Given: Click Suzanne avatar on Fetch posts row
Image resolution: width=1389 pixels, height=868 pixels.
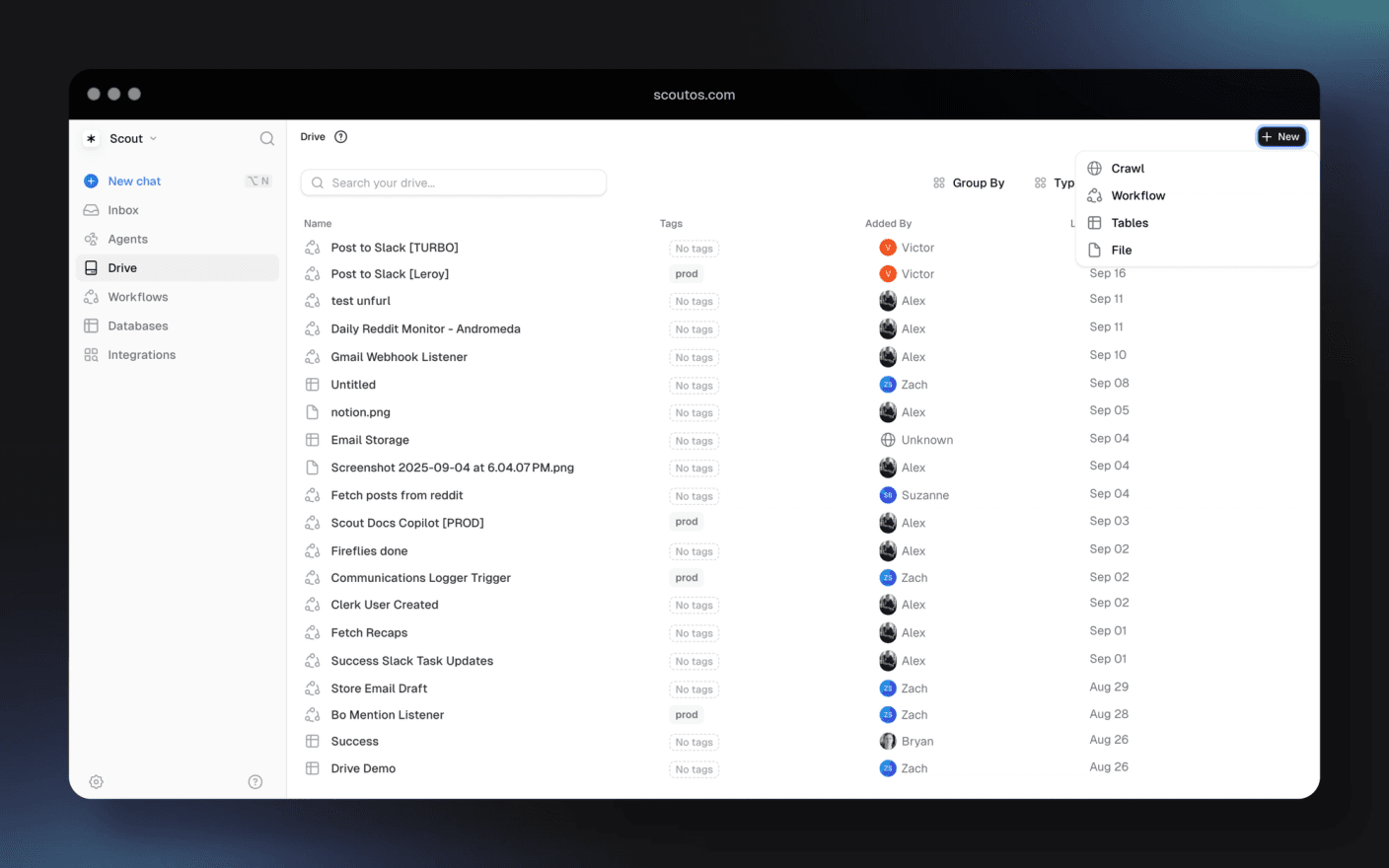Looking at the screenshot, I should tap(888, 495).
